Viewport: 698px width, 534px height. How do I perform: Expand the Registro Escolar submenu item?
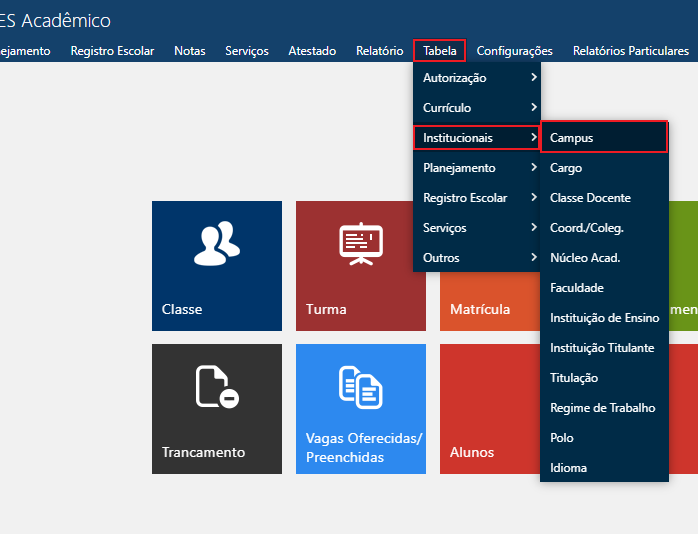click(476, 198)
